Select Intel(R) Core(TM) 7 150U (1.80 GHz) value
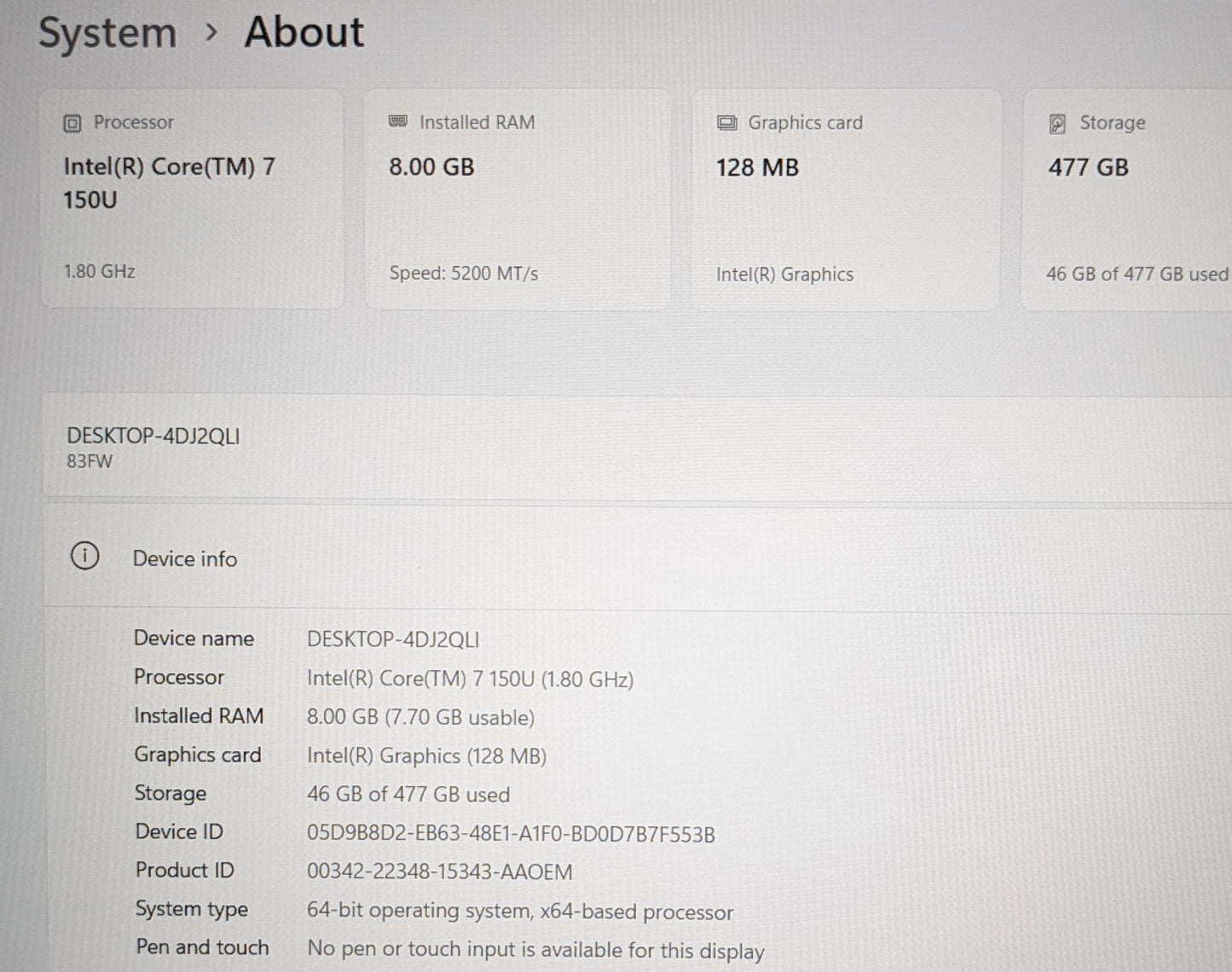 (470, 679)
